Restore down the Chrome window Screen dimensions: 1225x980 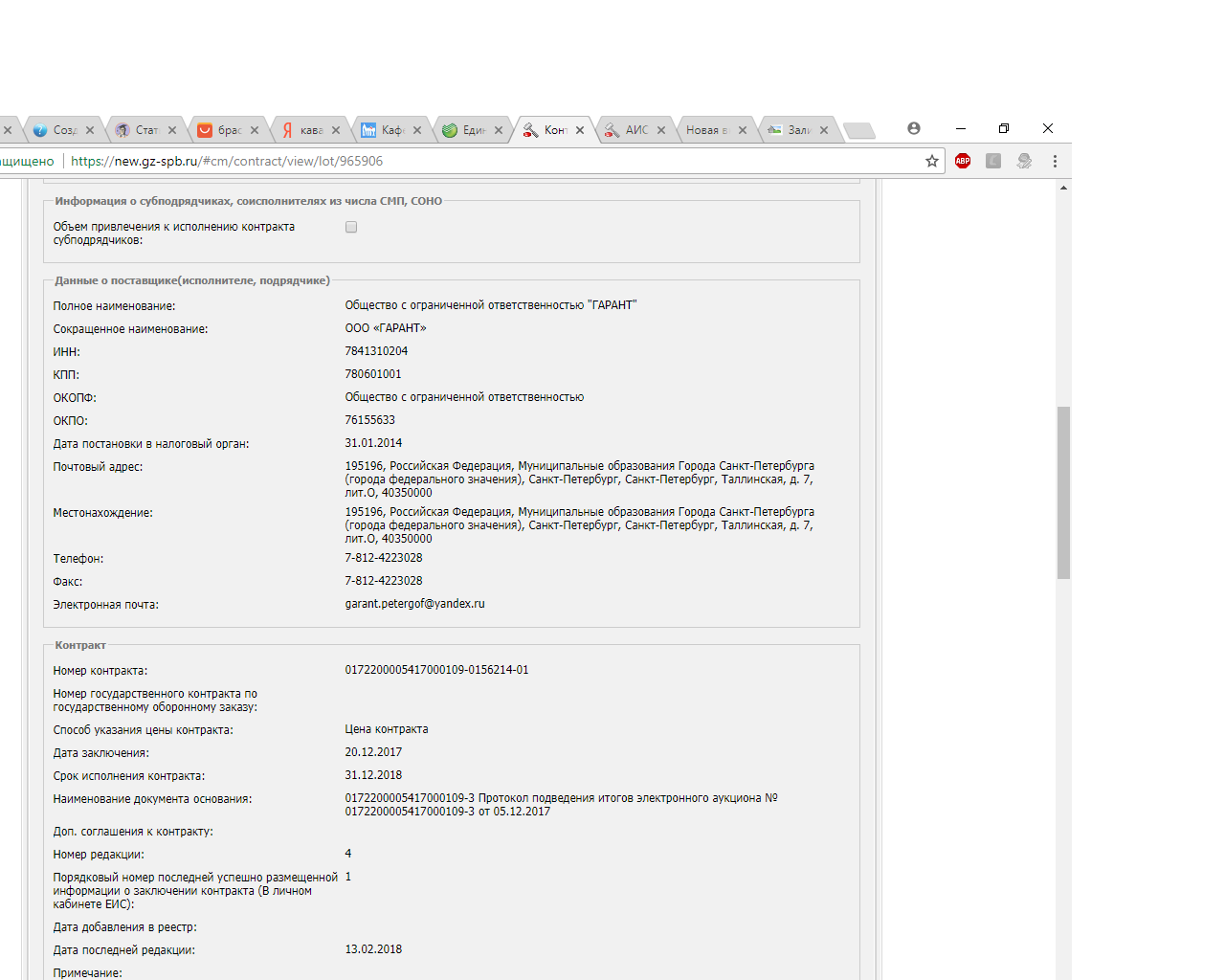pos(1004,128)
